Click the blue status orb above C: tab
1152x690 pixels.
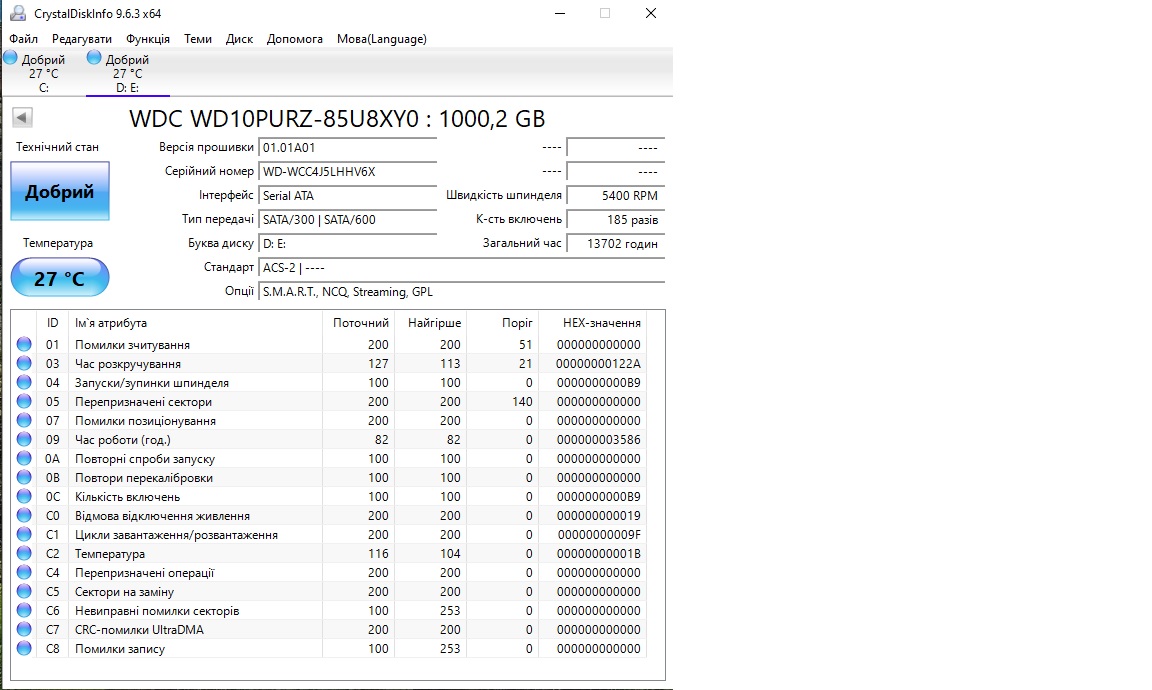(x=10, y=57)
